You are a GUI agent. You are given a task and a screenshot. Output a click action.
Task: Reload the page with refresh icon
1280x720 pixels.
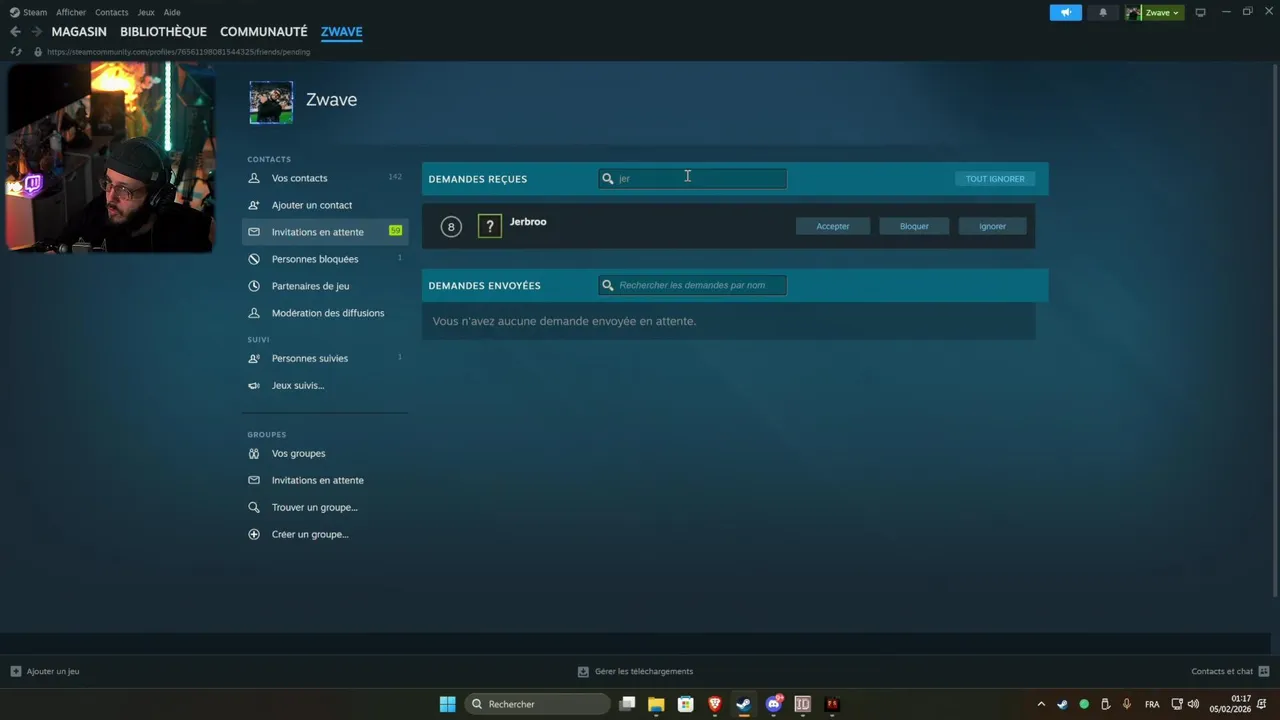coord(15,51)
